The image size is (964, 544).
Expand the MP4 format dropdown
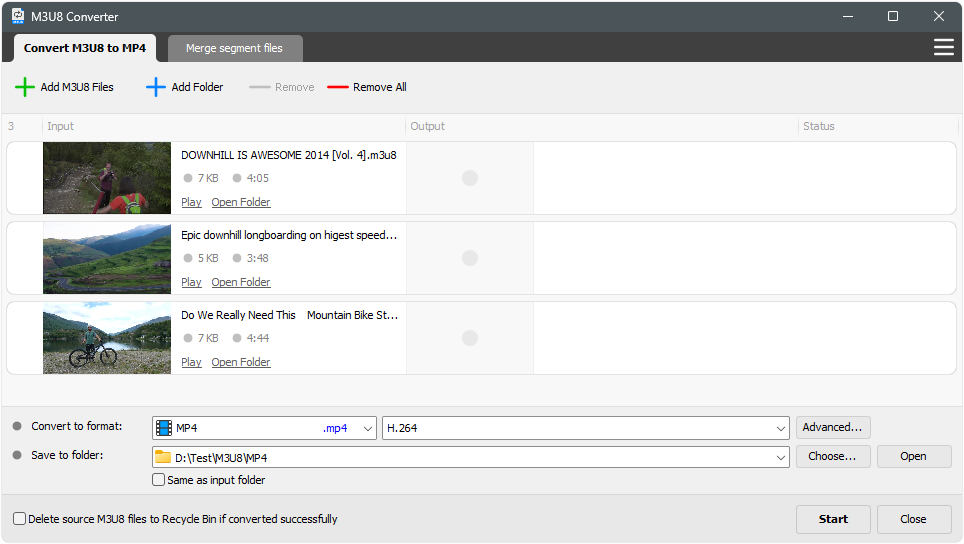tap(366, 428)
